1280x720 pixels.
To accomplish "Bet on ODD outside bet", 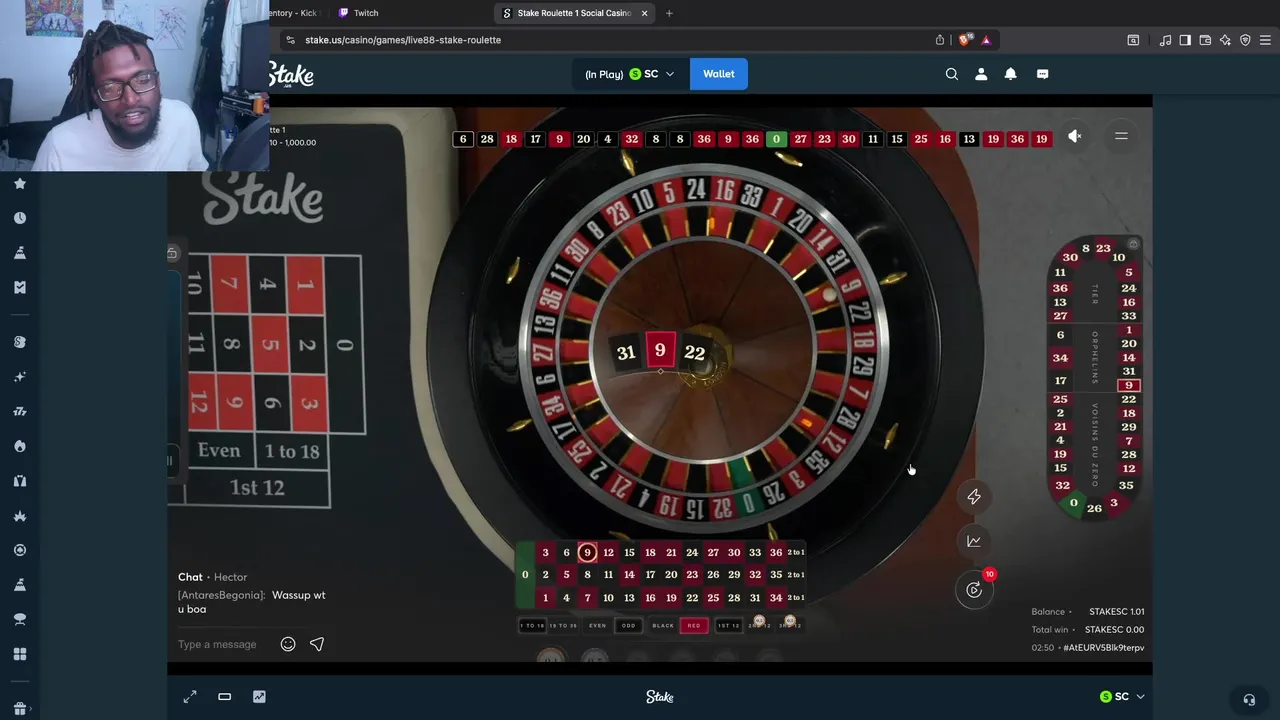I will [x=629, y=626].
